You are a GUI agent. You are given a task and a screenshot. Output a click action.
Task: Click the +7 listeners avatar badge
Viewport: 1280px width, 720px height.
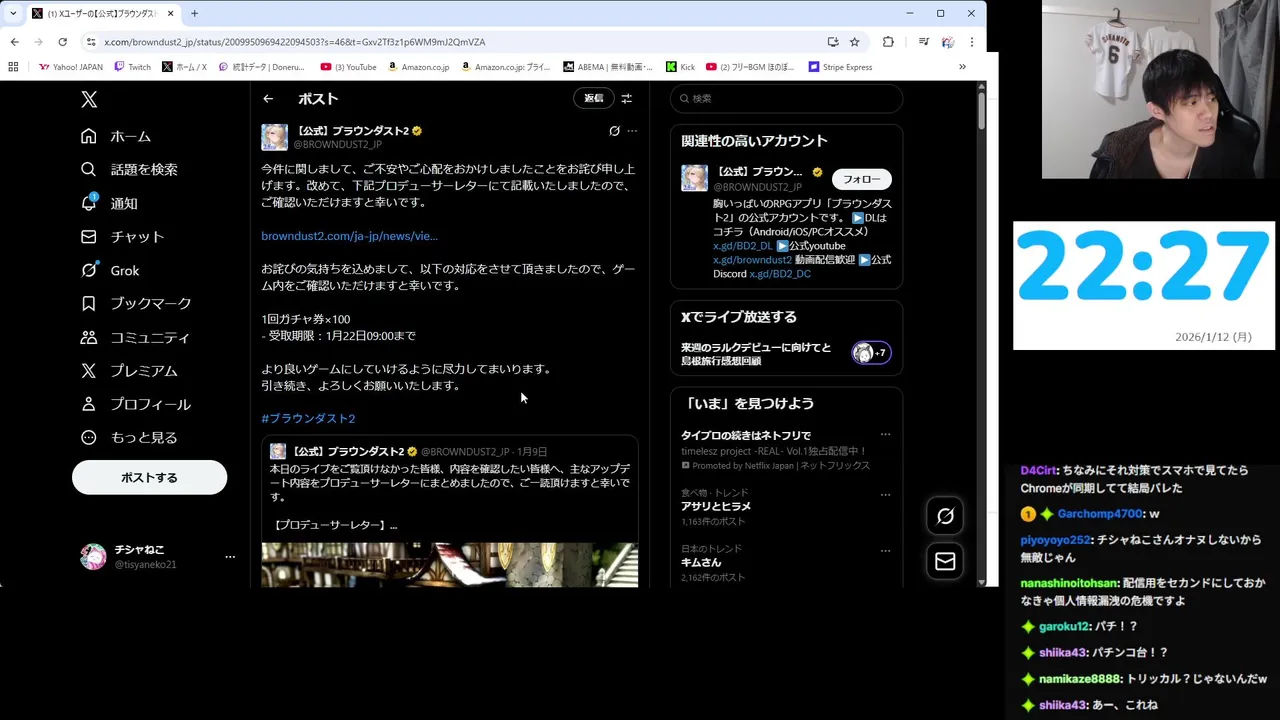(x=871, y=353)
